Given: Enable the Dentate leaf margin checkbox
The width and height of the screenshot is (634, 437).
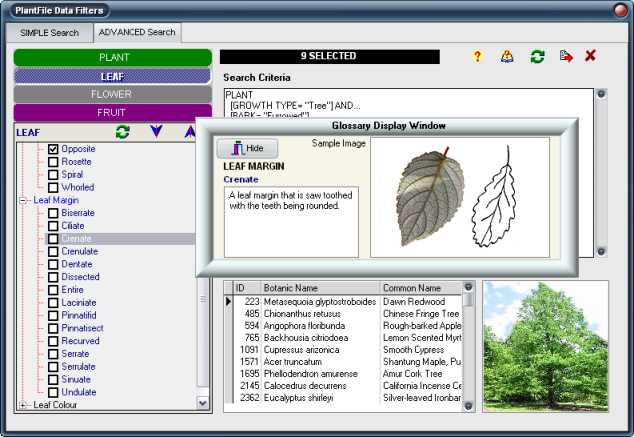Looking at the screenshot, I should click(54, 264).
